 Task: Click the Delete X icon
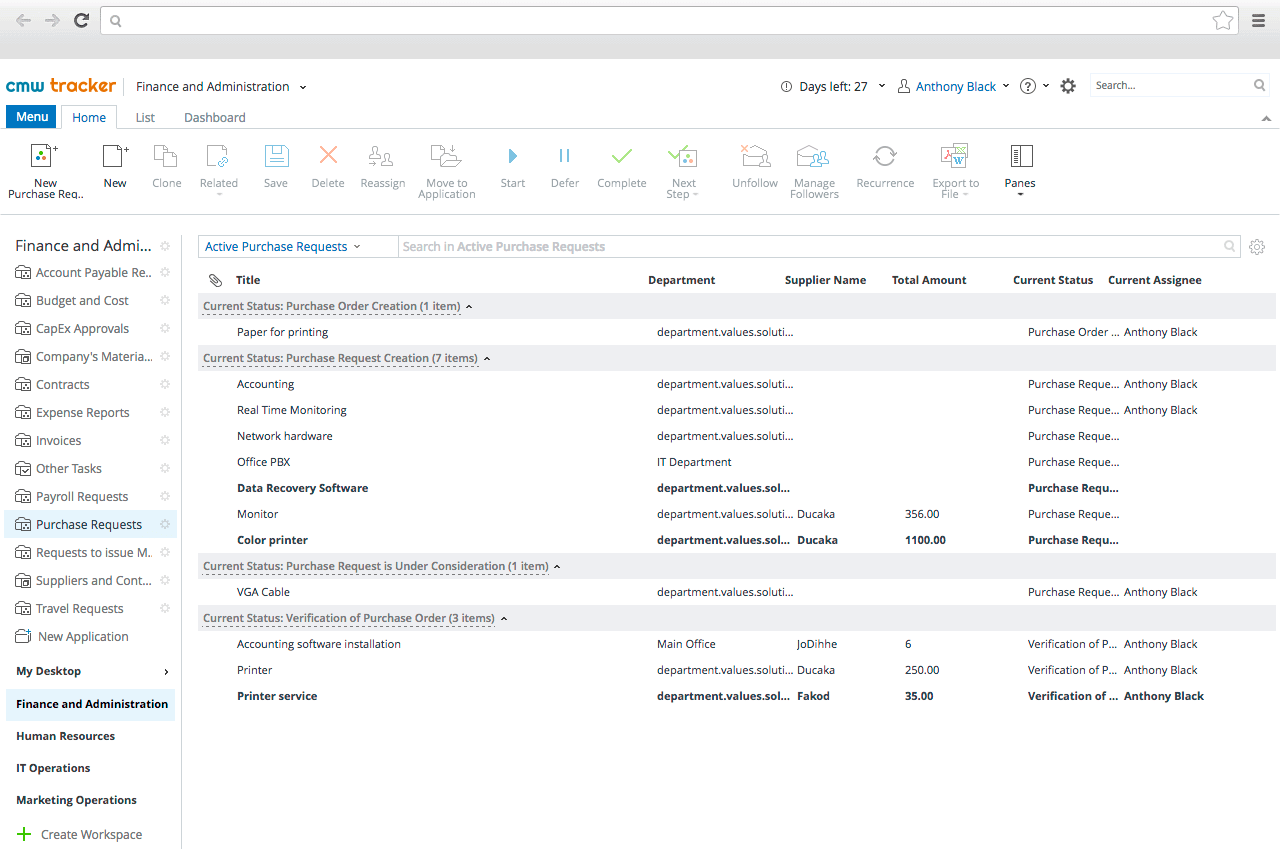point(328,156)
